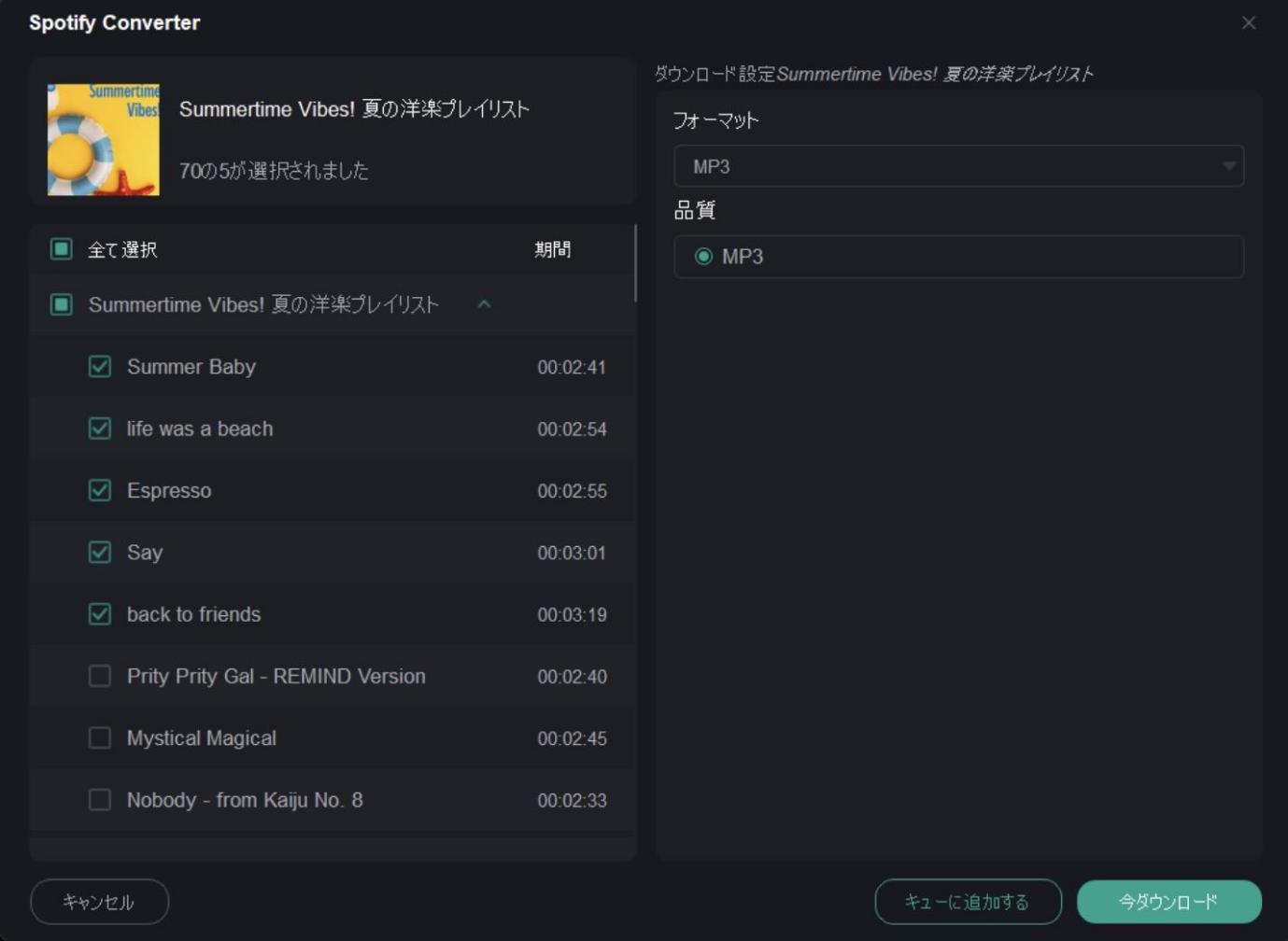Check the Mystical Magical track
Image resolution: width=1288 pixels, height=941 pixels.
coord(100,737)
